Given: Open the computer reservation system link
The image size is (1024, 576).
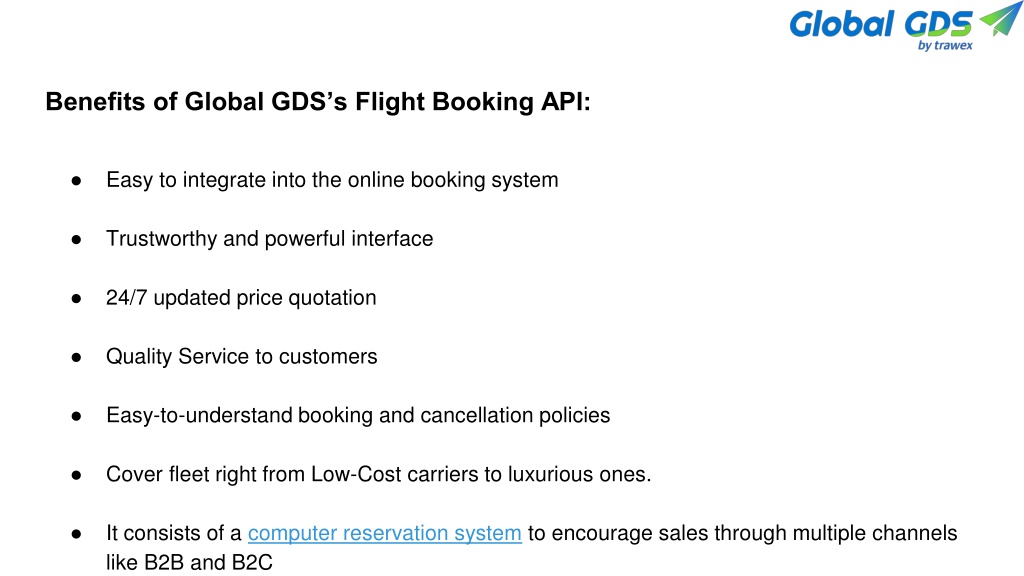Looking at the screenshot, I should (384, 533).
